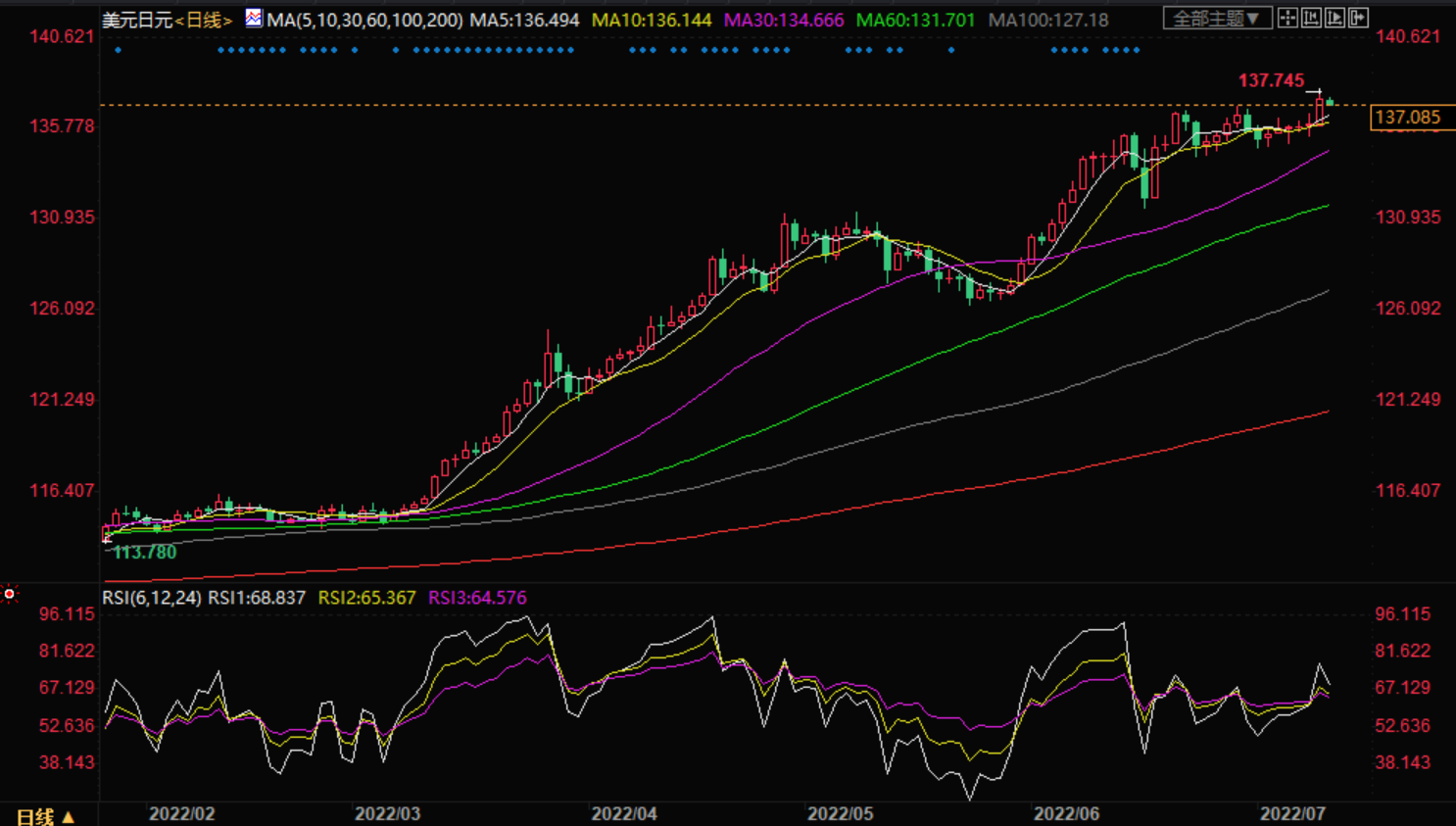Click the 2022/04 date on time axis

(x=624, y=813)
